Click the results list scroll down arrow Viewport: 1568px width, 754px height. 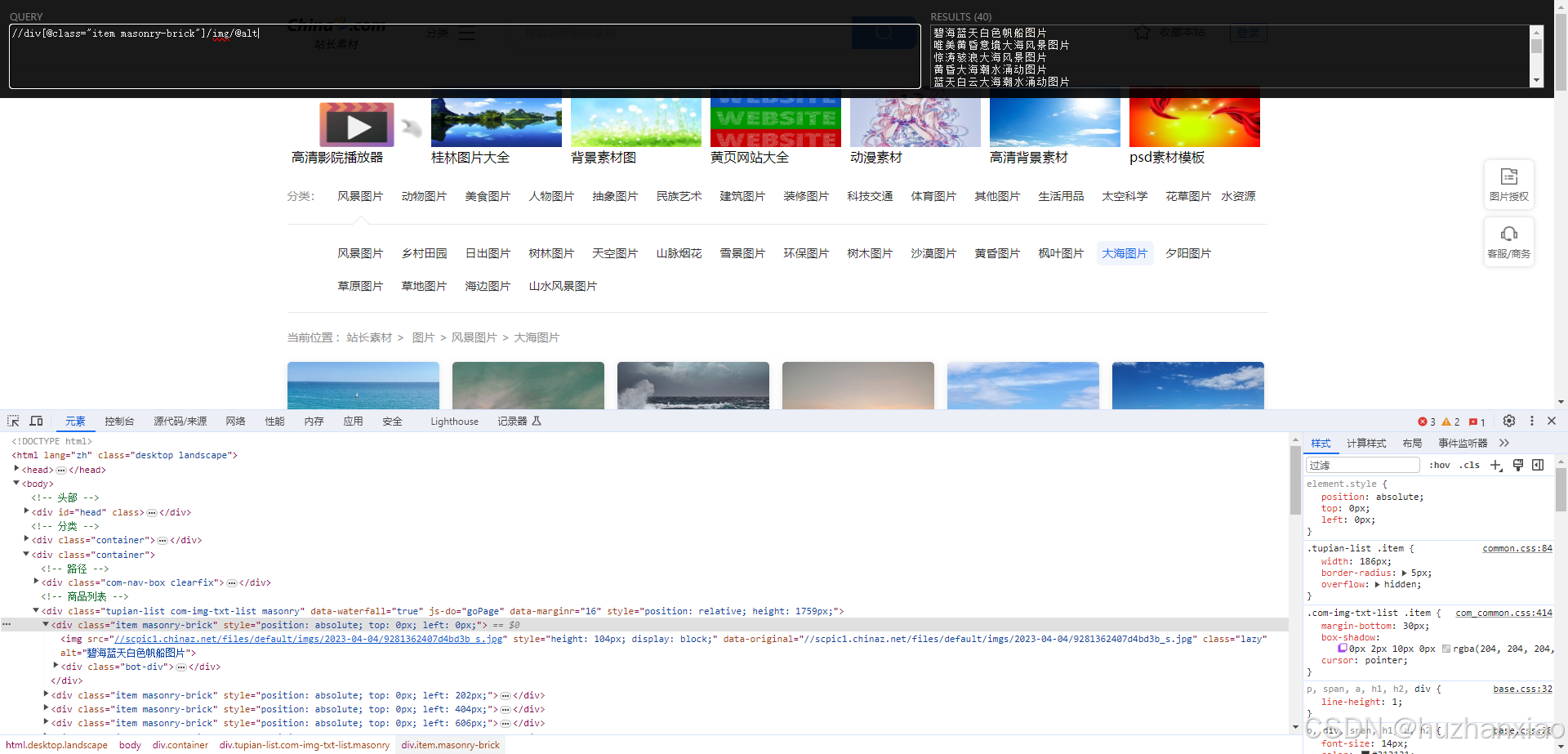1537,80
